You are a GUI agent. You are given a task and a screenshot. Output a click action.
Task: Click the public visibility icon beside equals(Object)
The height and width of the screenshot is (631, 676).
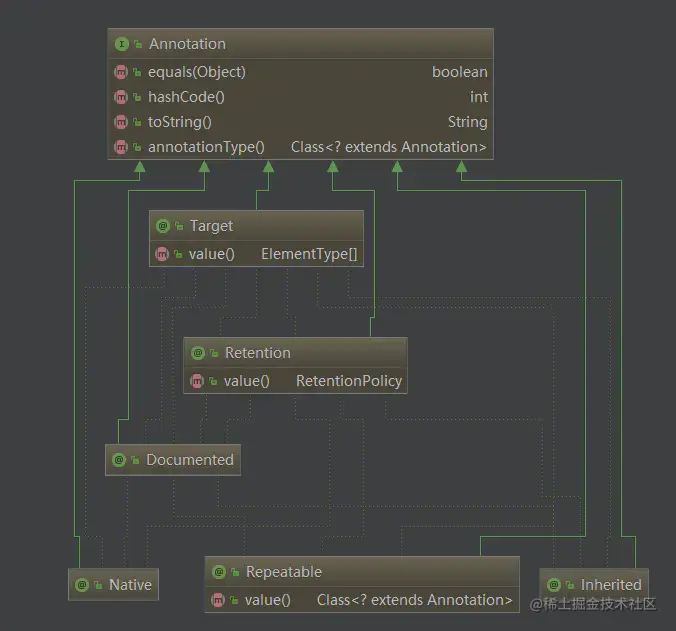(137, 72)
